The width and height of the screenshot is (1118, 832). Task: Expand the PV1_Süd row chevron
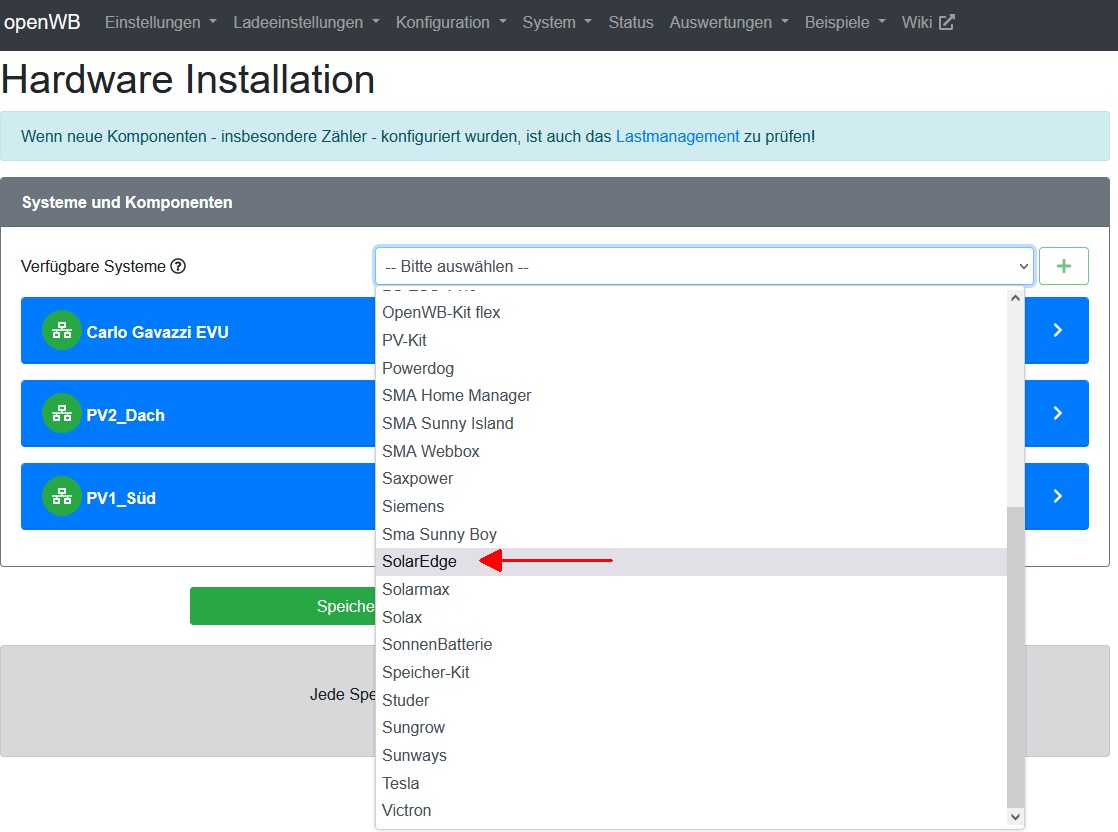pos(1057,497)
